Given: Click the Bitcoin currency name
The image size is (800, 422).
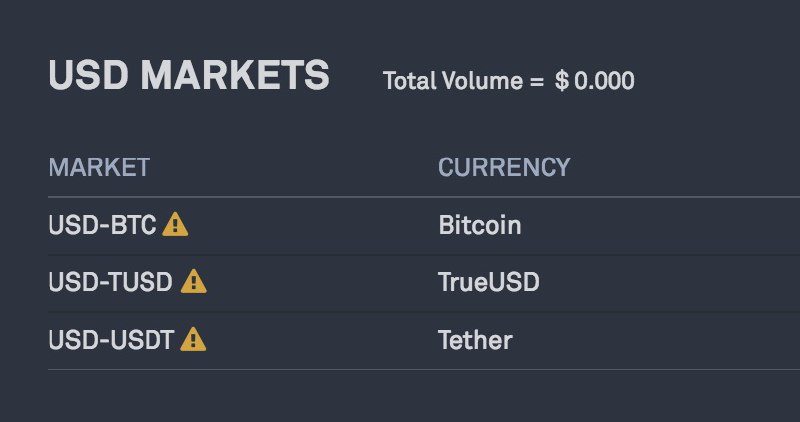Looking at the screenshot, I should click(x=479, y=225).
